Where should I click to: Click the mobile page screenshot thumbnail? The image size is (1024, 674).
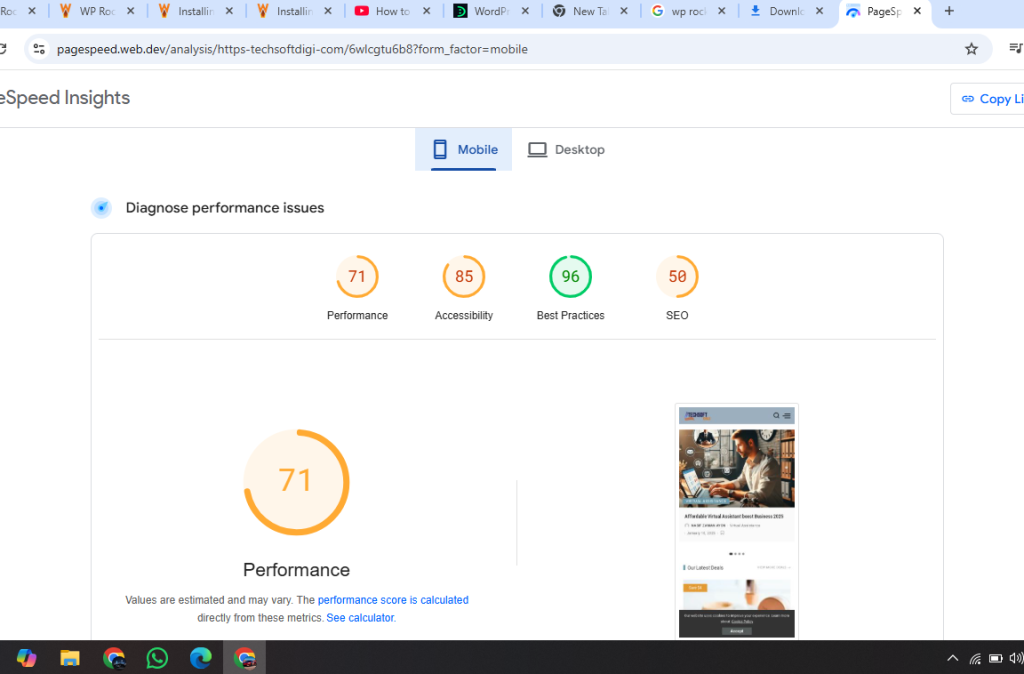coord(737,521)
